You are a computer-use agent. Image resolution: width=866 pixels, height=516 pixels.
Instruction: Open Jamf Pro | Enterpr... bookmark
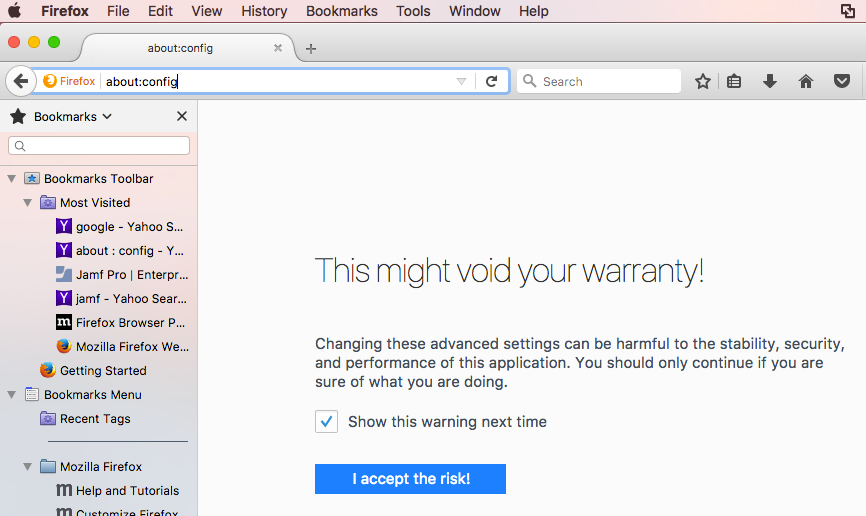pyautogui.click(x=122, y=275)
